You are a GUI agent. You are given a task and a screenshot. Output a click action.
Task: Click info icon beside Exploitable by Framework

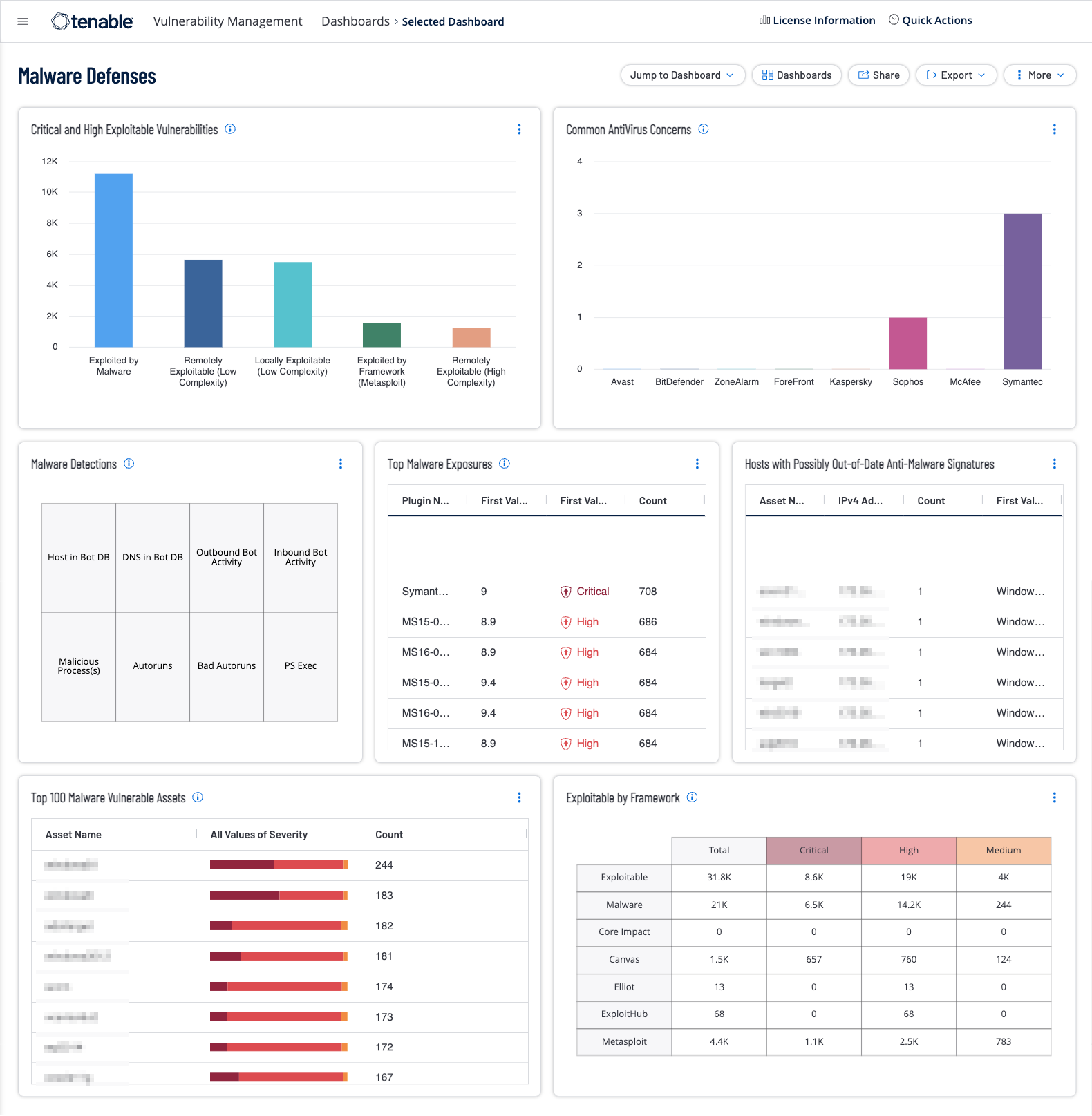pyautogui.click(x=692, y=797)
